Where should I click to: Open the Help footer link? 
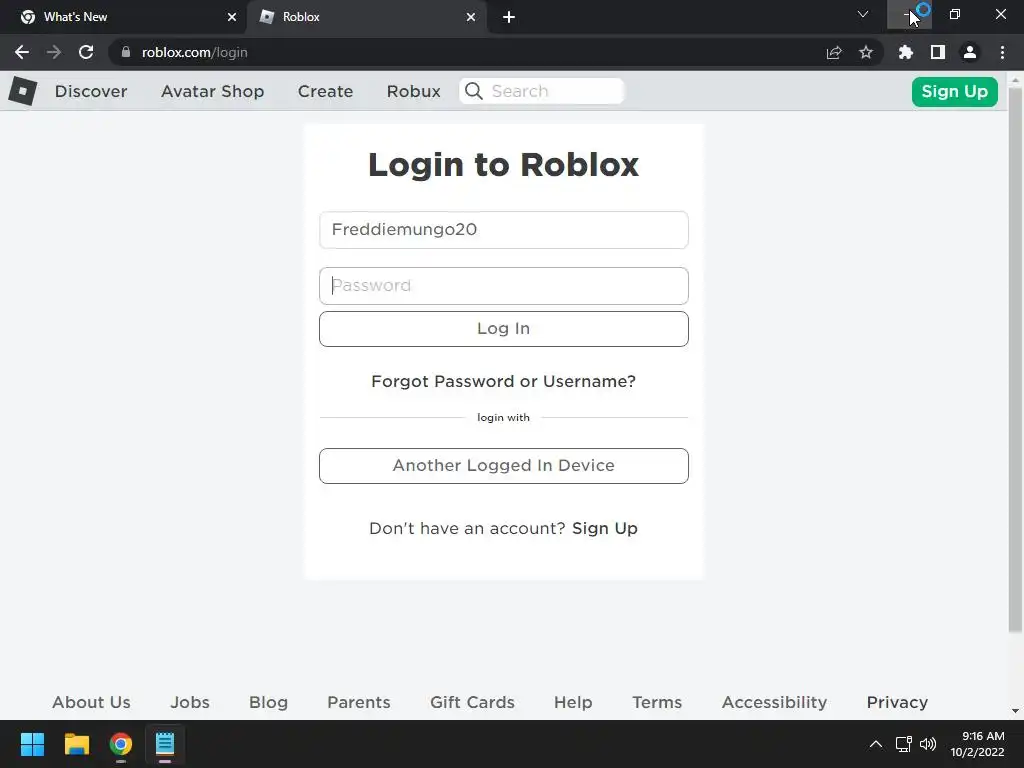[573, 702]
